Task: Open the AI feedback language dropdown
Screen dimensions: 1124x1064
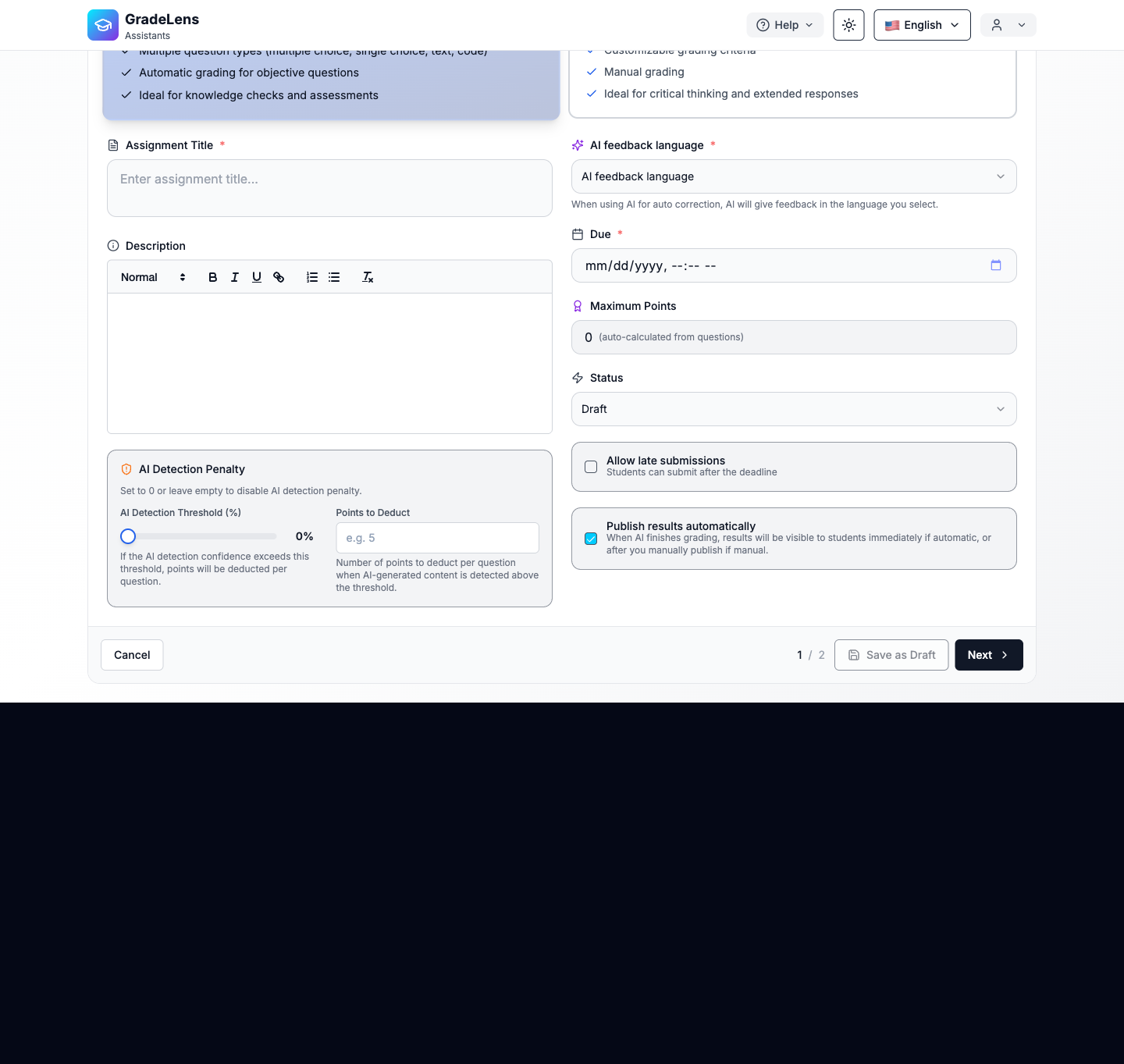Action: click(794, 176)
